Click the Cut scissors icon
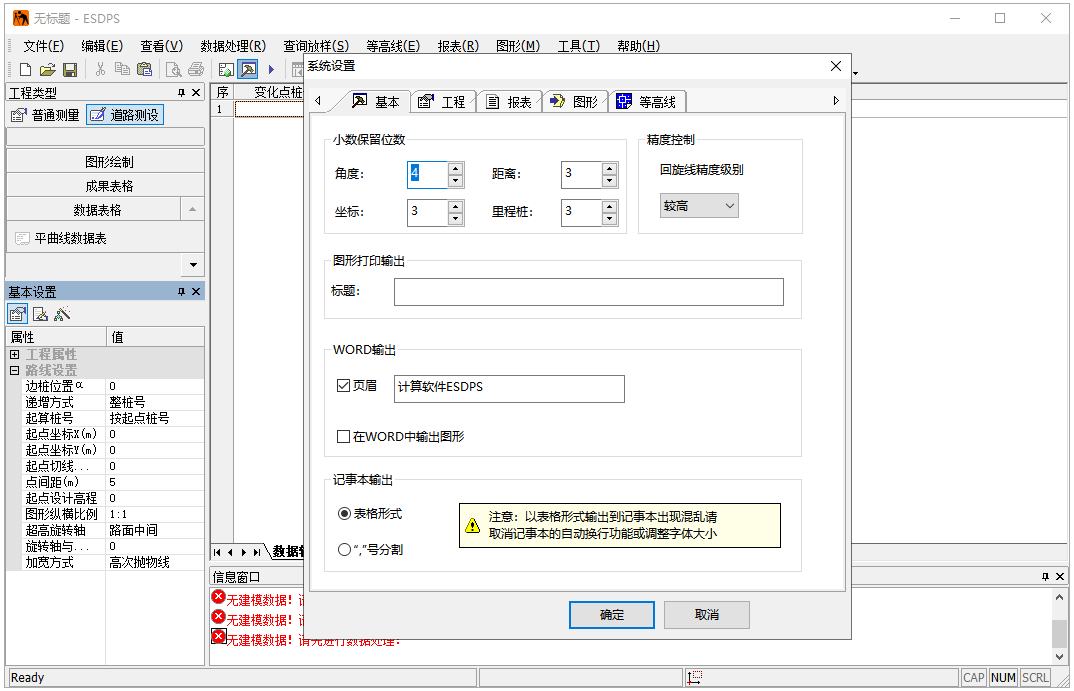Viewport: 1074px width, 691px height. tap(100, 69)
